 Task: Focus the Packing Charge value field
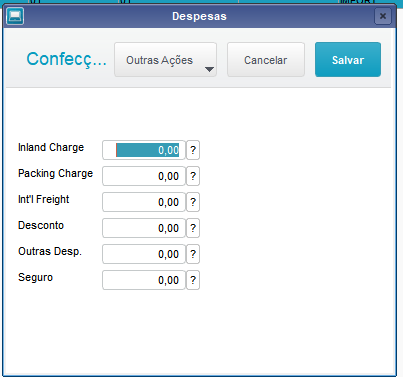(144, 176)
